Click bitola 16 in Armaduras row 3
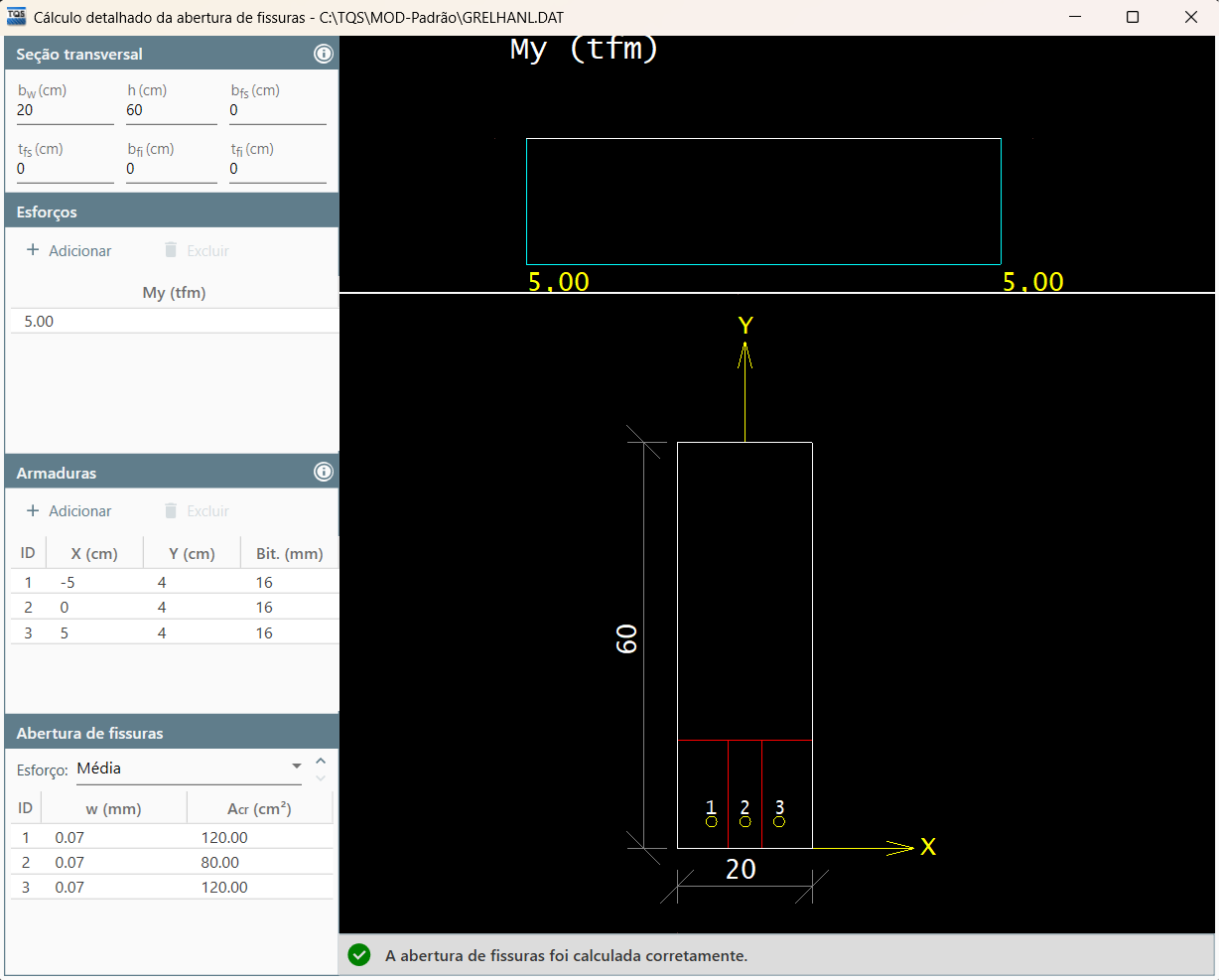Viewport: 1219px width, 980px height. click(x=264, y=632)
